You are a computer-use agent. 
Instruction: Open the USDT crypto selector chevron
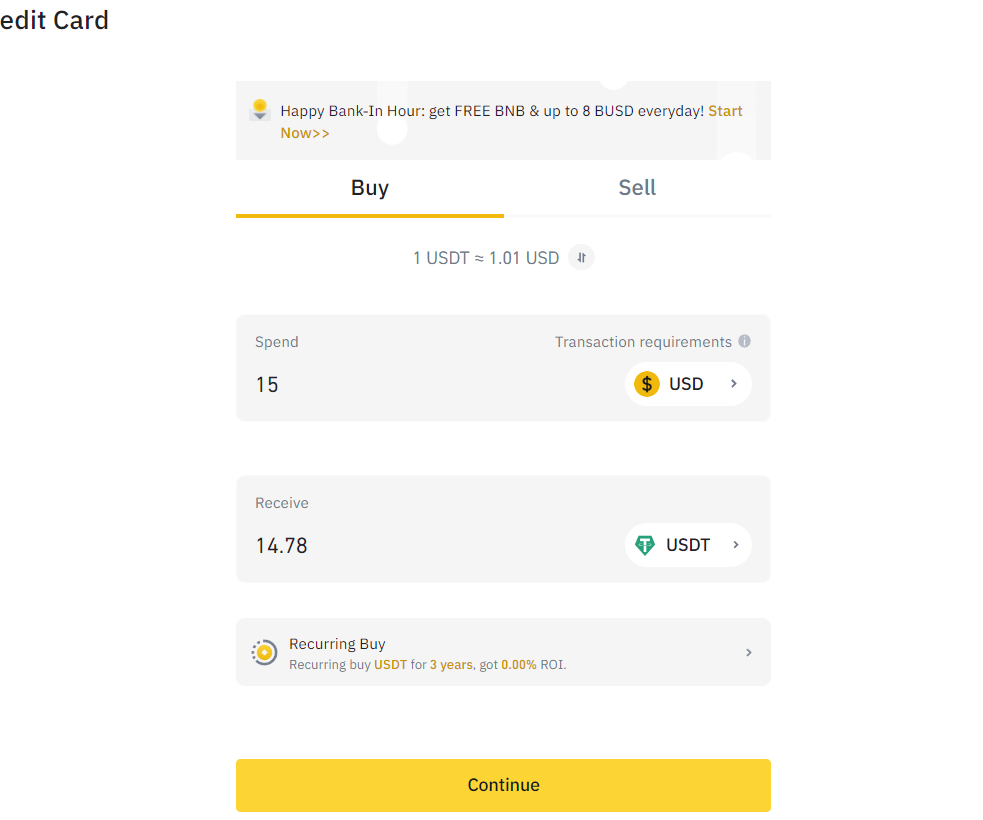click(735, 545)
